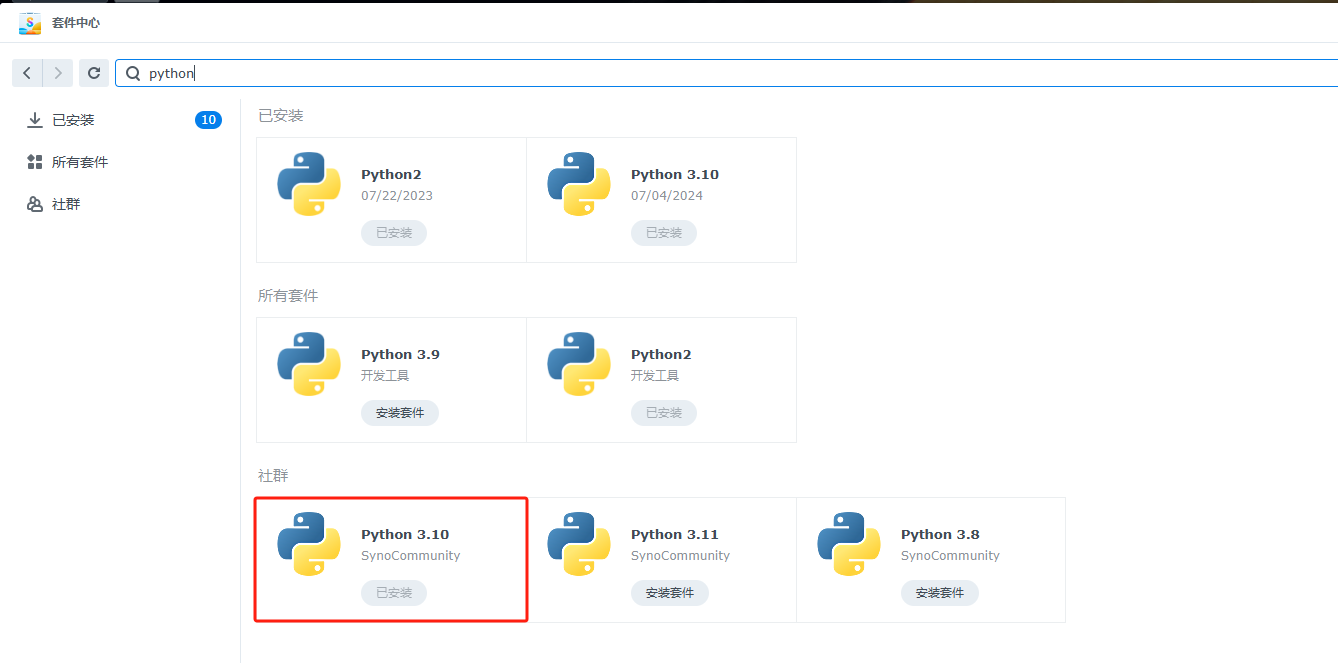This screenshot has height=663, width=1338.
Task: Click 07/22/2023 date under Python2
Action: 397,196
